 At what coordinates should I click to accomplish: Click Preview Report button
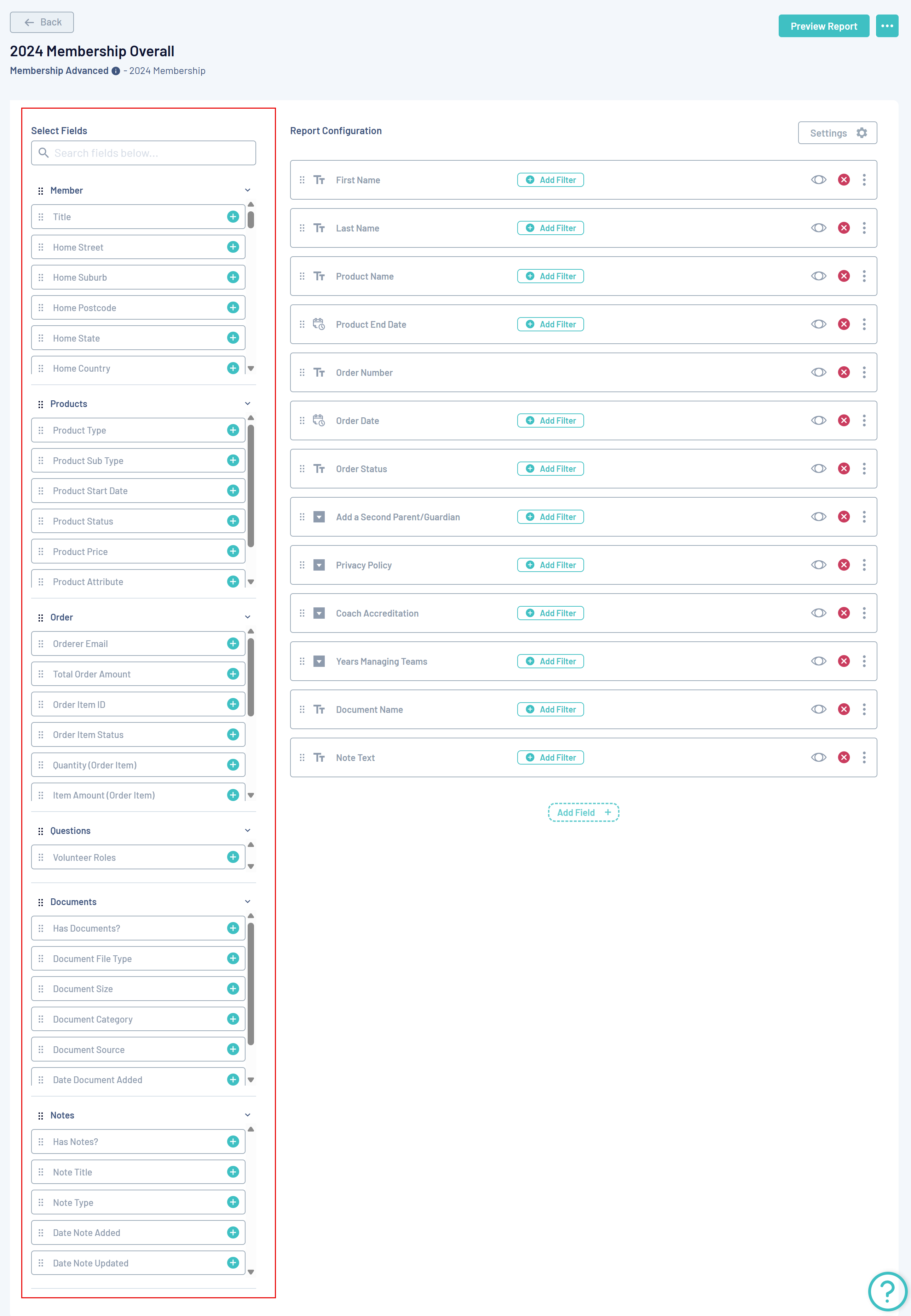tap(823, 26)
